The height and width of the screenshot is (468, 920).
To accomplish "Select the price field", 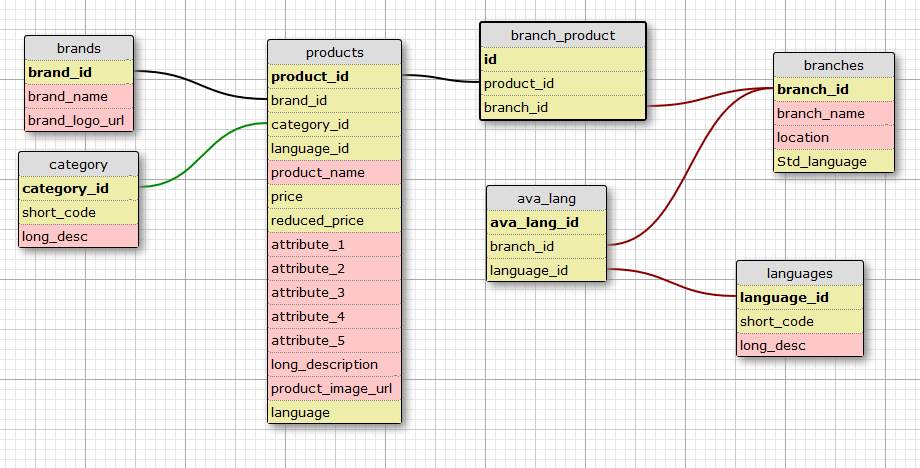I will click(x=334, y=196).
